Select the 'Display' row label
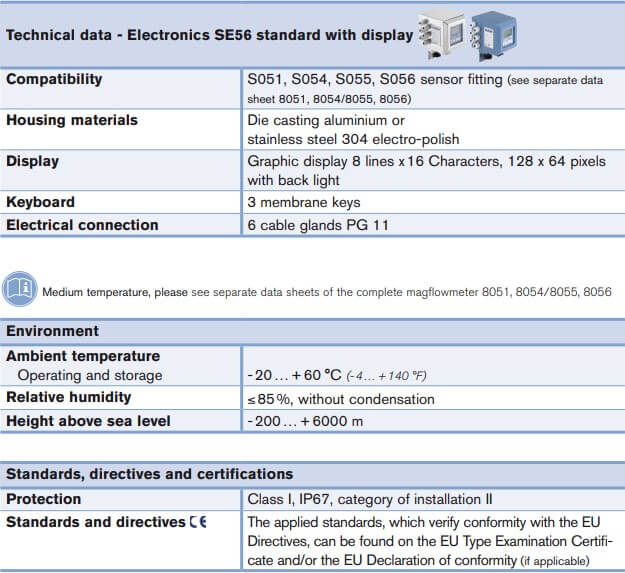 (33, 161)
